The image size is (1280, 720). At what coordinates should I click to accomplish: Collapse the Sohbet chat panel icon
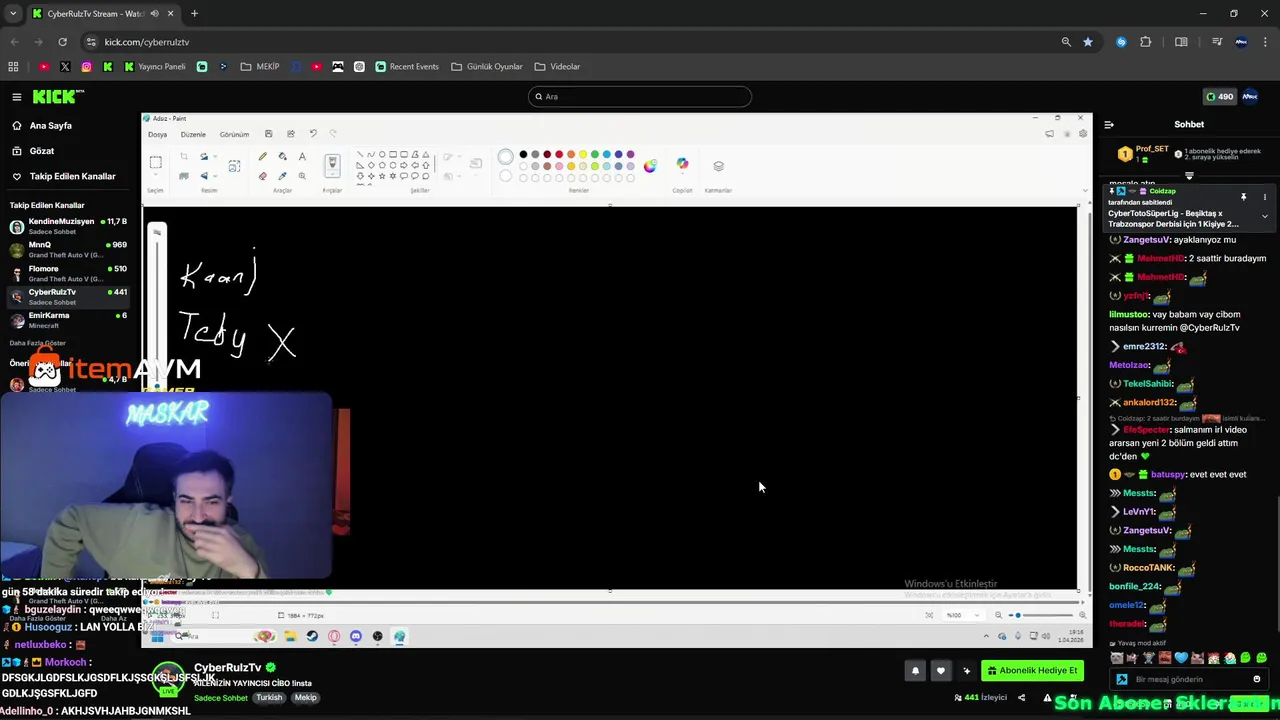pos(1109,125)
